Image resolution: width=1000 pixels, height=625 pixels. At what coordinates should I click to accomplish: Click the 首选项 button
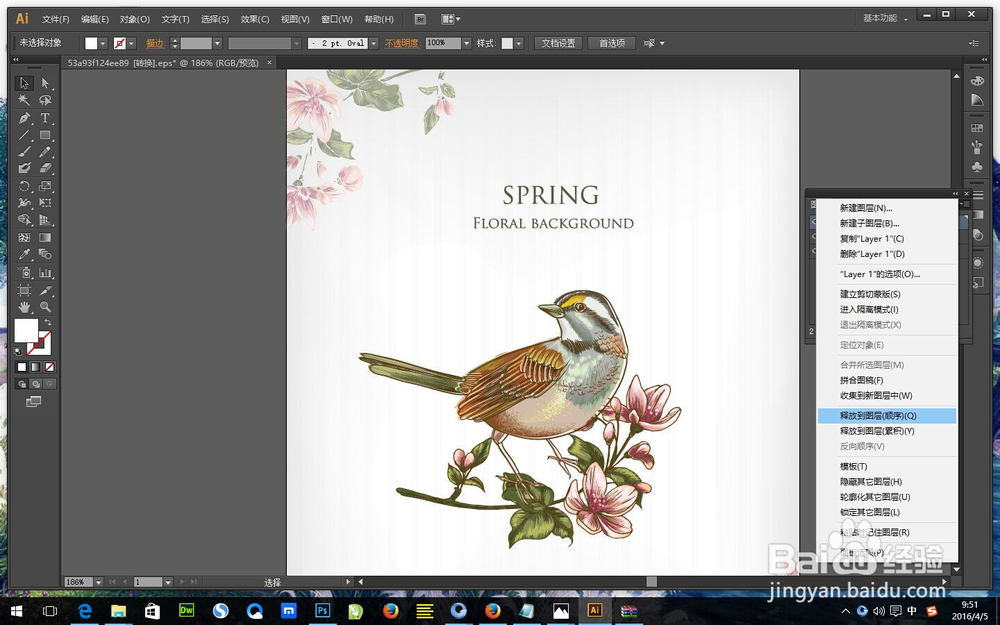[612, 43]
